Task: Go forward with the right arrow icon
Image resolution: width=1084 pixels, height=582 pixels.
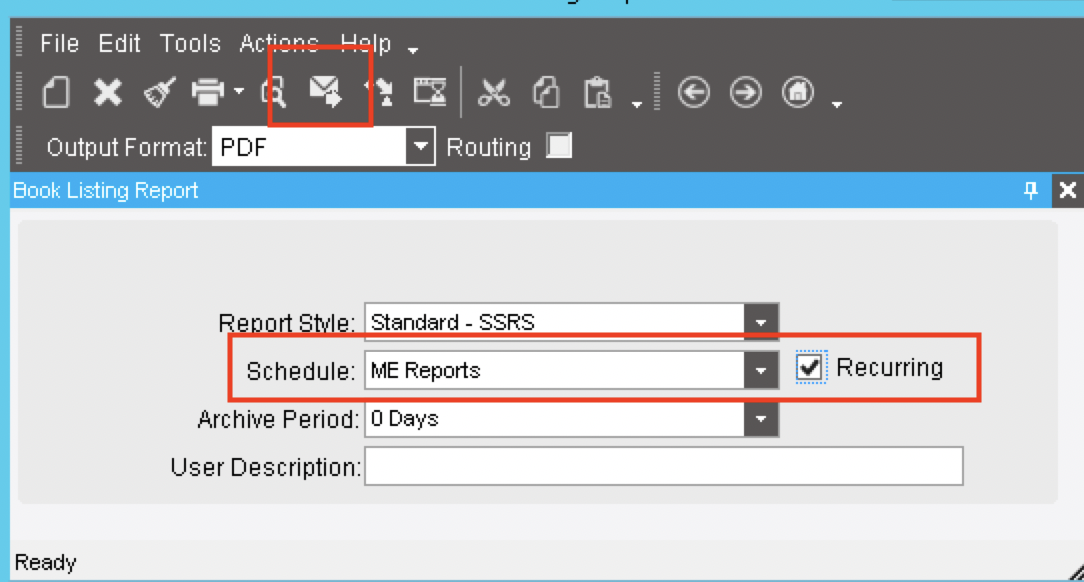Action: click(745, 93)
